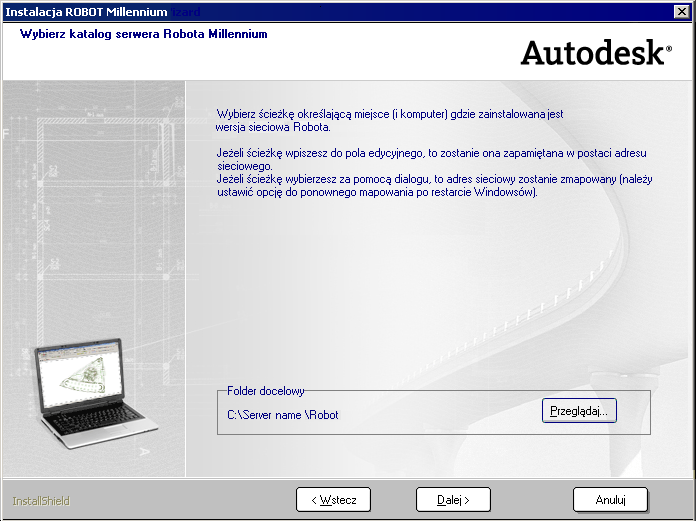
Task: Click heading Wybierz katalog serwera Robota Millennium
Action: click(143, 34)
